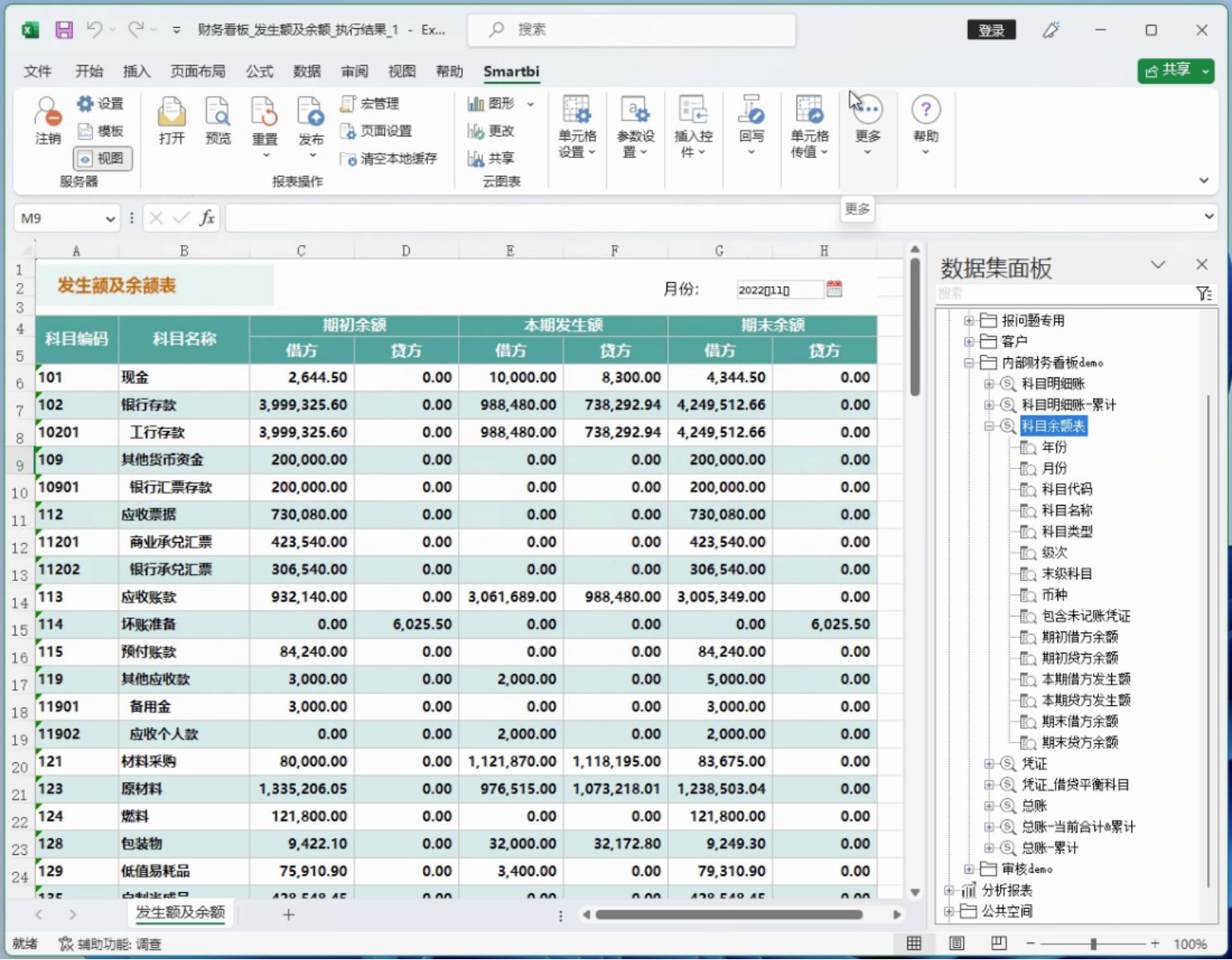The height and width of the screenshot is (960, 1232).
Task: Click the Undo arrow icon
Action: click(x=94, y=30)
